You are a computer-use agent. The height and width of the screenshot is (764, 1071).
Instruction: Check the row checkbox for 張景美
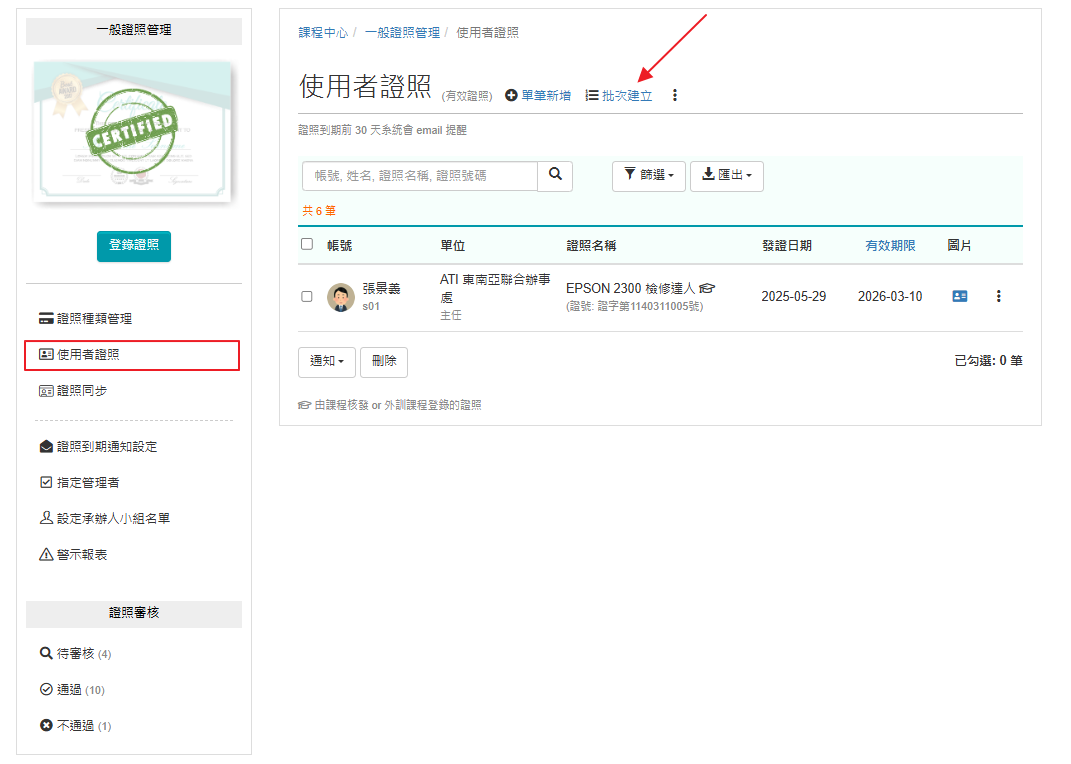click(307, 296)
